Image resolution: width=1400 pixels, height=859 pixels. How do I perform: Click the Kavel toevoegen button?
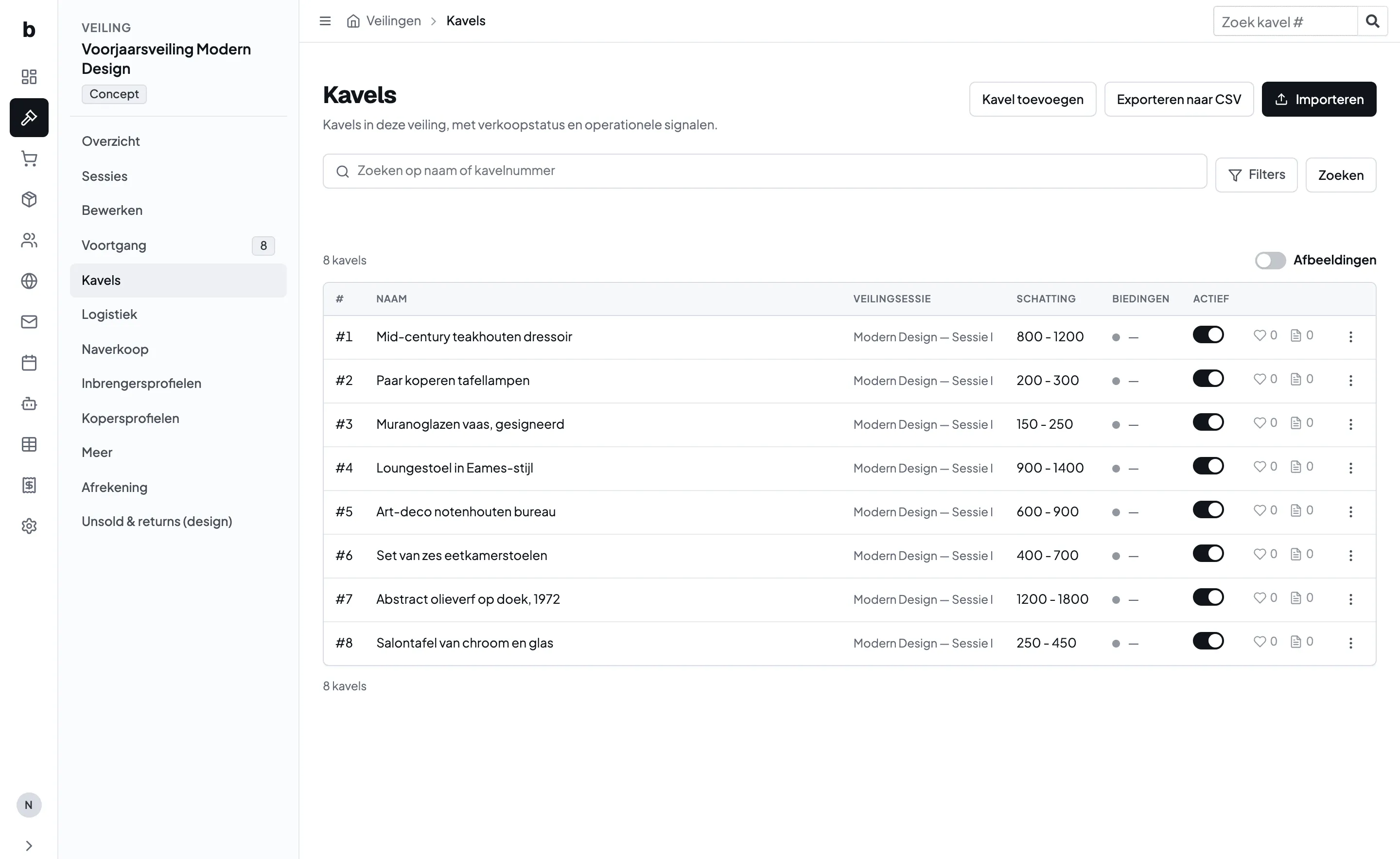coord(1032,100)
